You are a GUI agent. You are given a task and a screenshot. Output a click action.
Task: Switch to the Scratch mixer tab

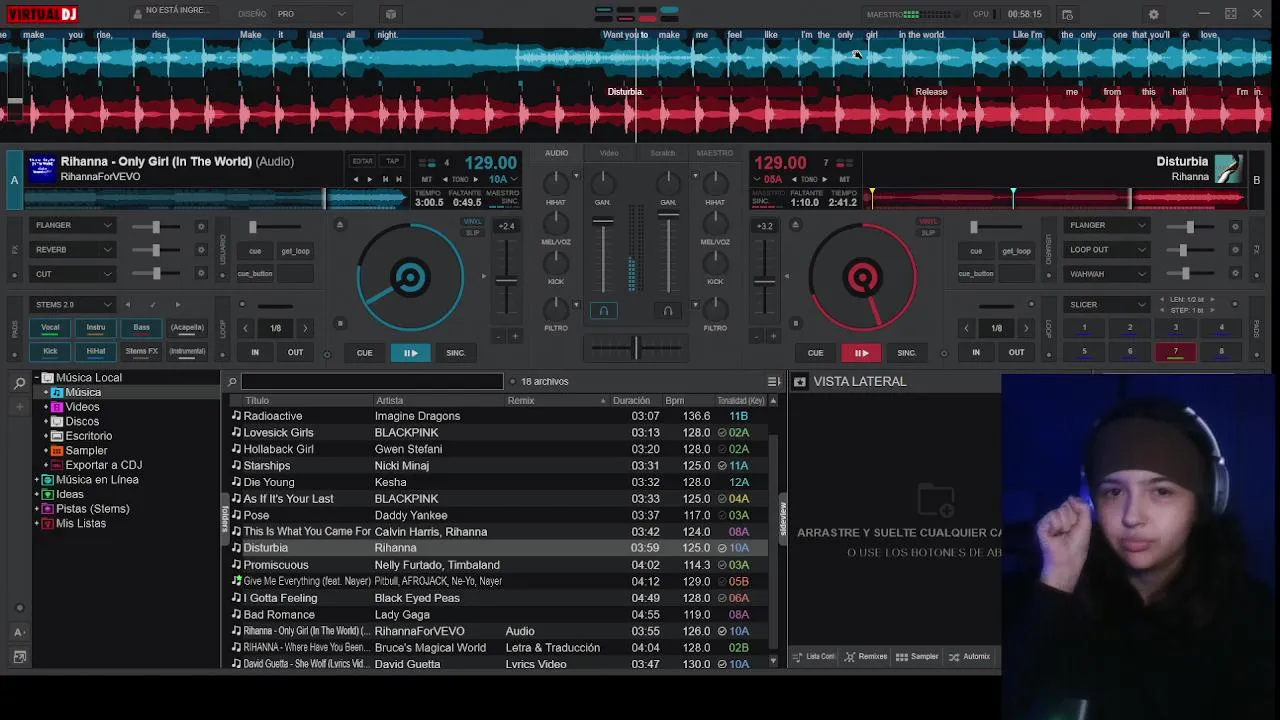point(662,153)
